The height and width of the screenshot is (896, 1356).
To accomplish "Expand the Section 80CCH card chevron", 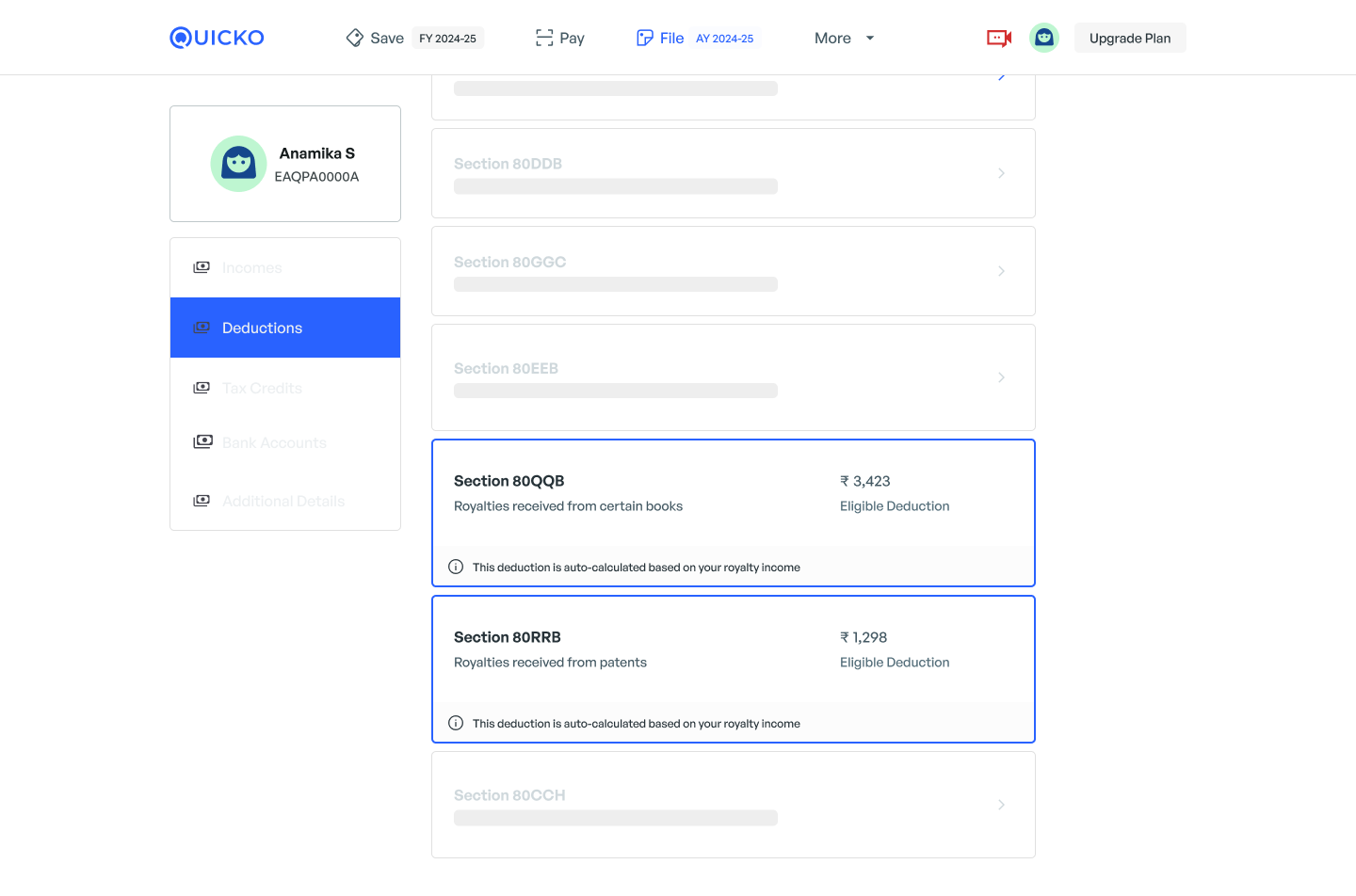I will (1001, 805).
